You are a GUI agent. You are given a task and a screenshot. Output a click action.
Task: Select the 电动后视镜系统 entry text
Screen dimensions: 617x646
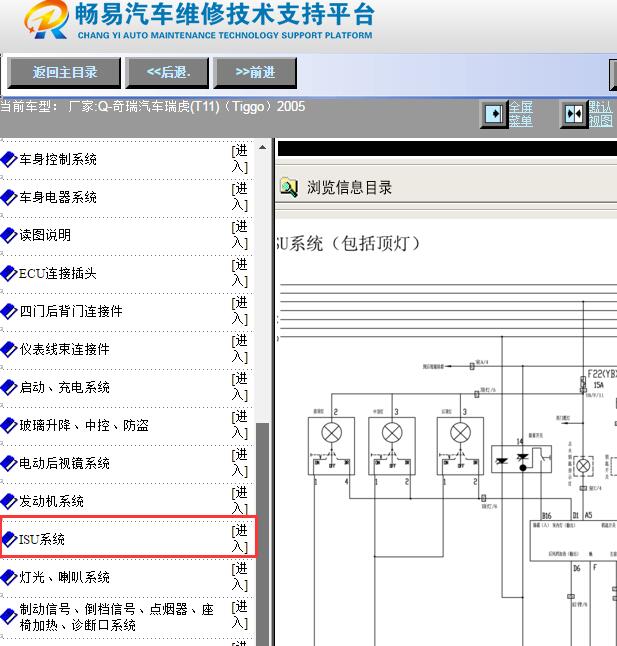(x=65, y=463)
